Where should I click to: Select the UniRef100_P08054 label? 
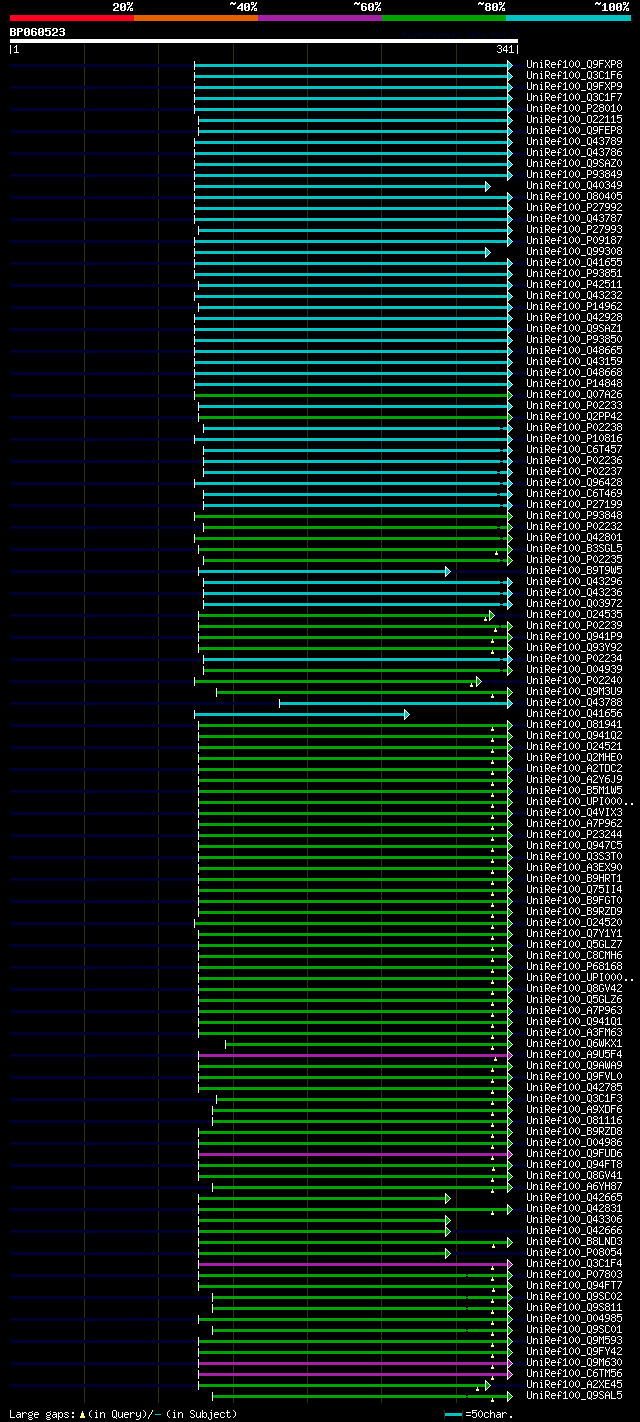pos(574,1253)
